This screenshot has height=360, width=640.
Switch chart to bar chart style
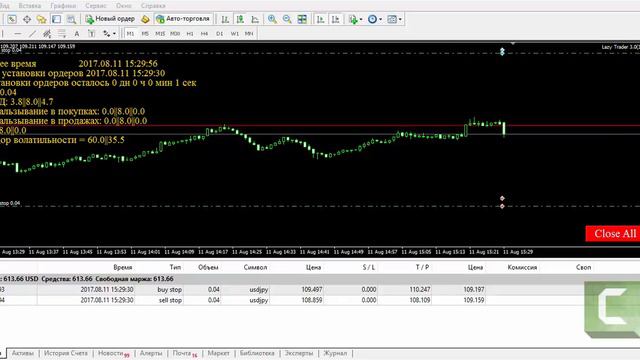point(225,19)
